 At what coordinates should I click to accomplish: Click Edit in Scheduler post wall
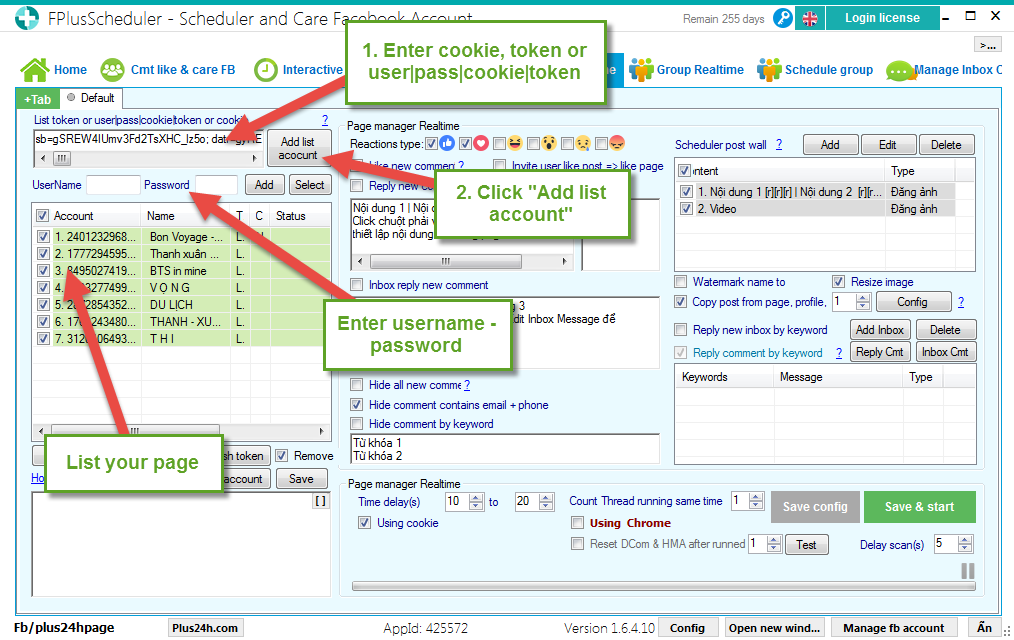tap(888, 145)
